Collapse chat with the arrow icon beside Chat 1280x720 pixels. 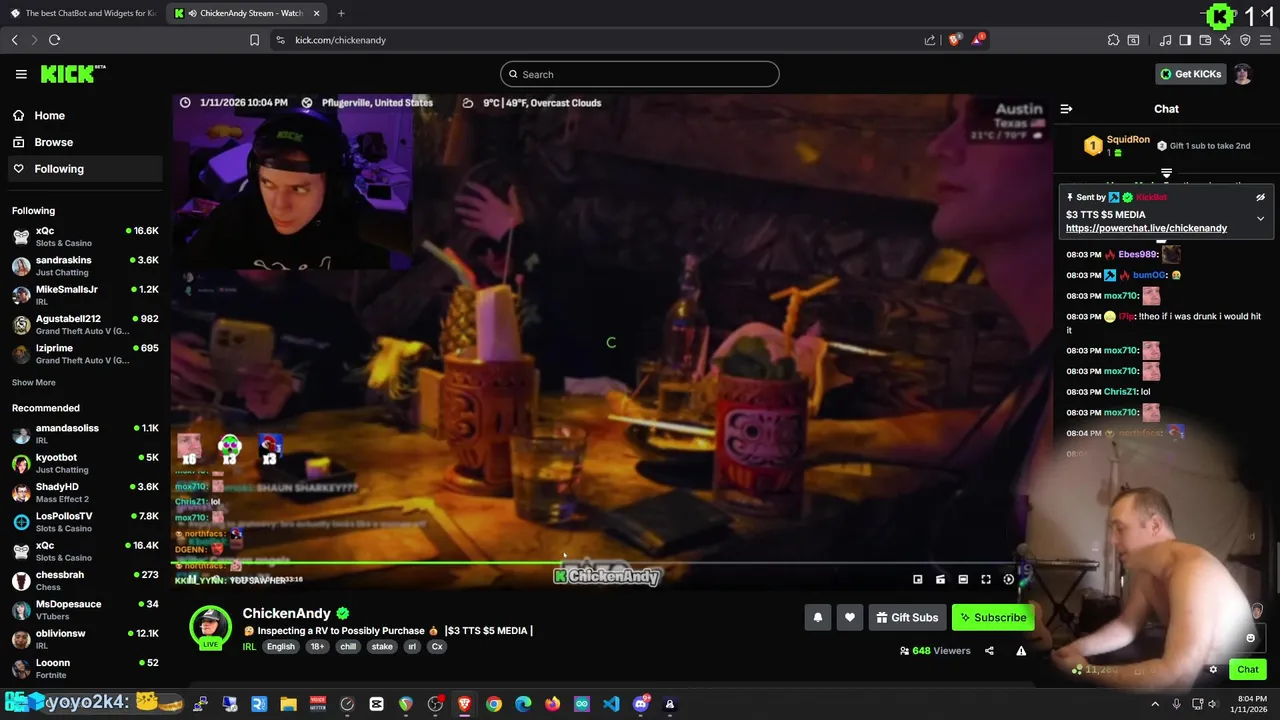[x=1066, y=109]
